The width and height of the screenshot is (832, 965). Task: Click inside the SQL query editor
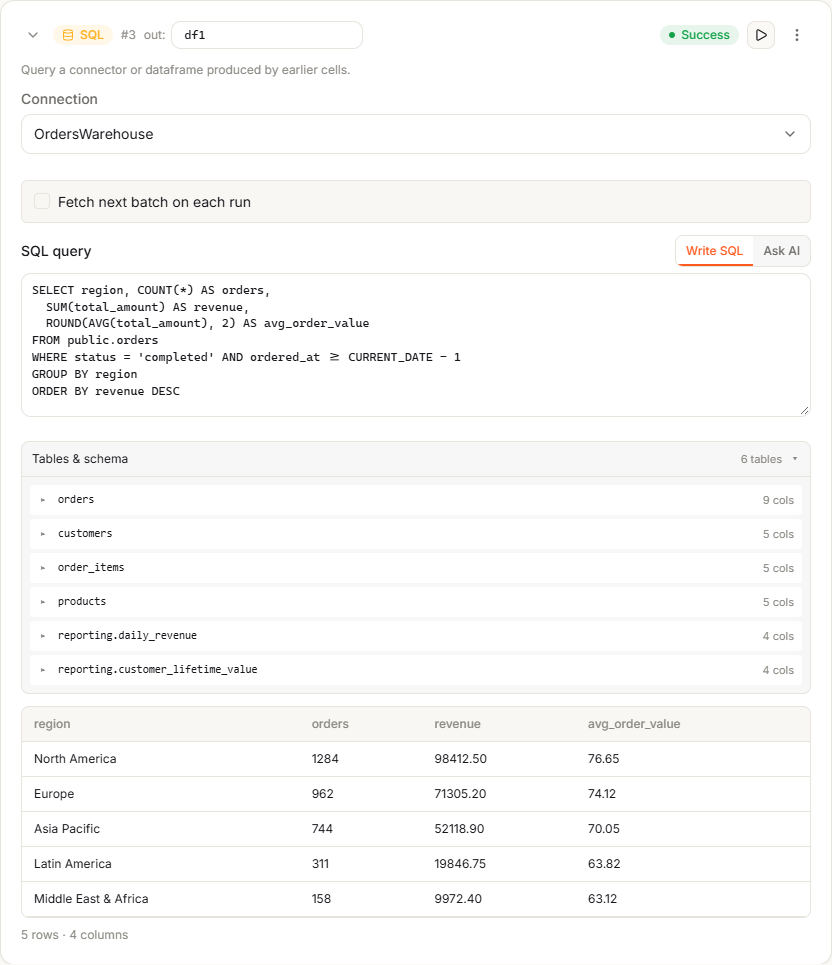[x=416, y=345]
